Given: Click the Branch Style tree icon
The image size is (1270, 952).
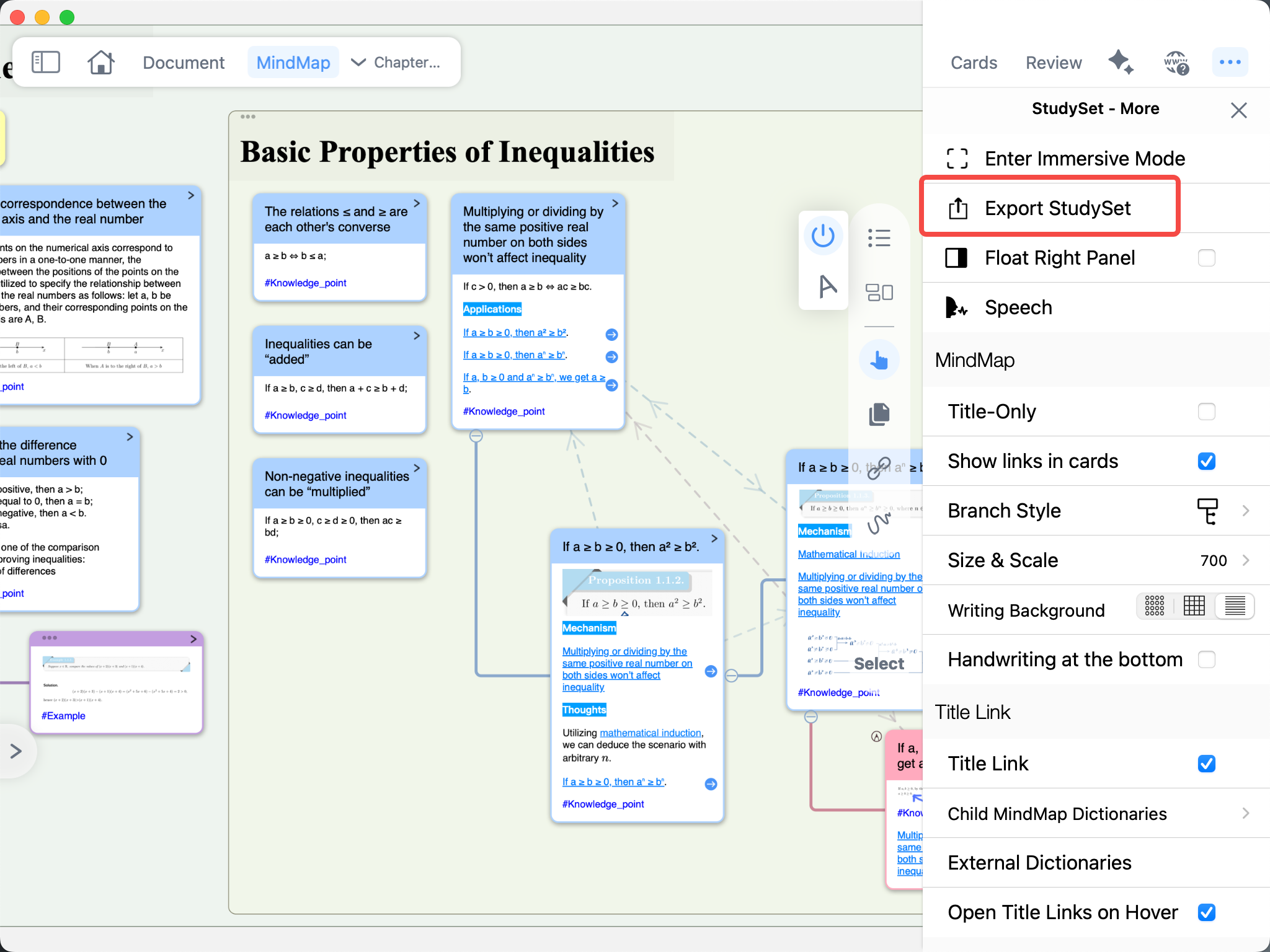Looking at the screenshot, I should click(1207, 511).
